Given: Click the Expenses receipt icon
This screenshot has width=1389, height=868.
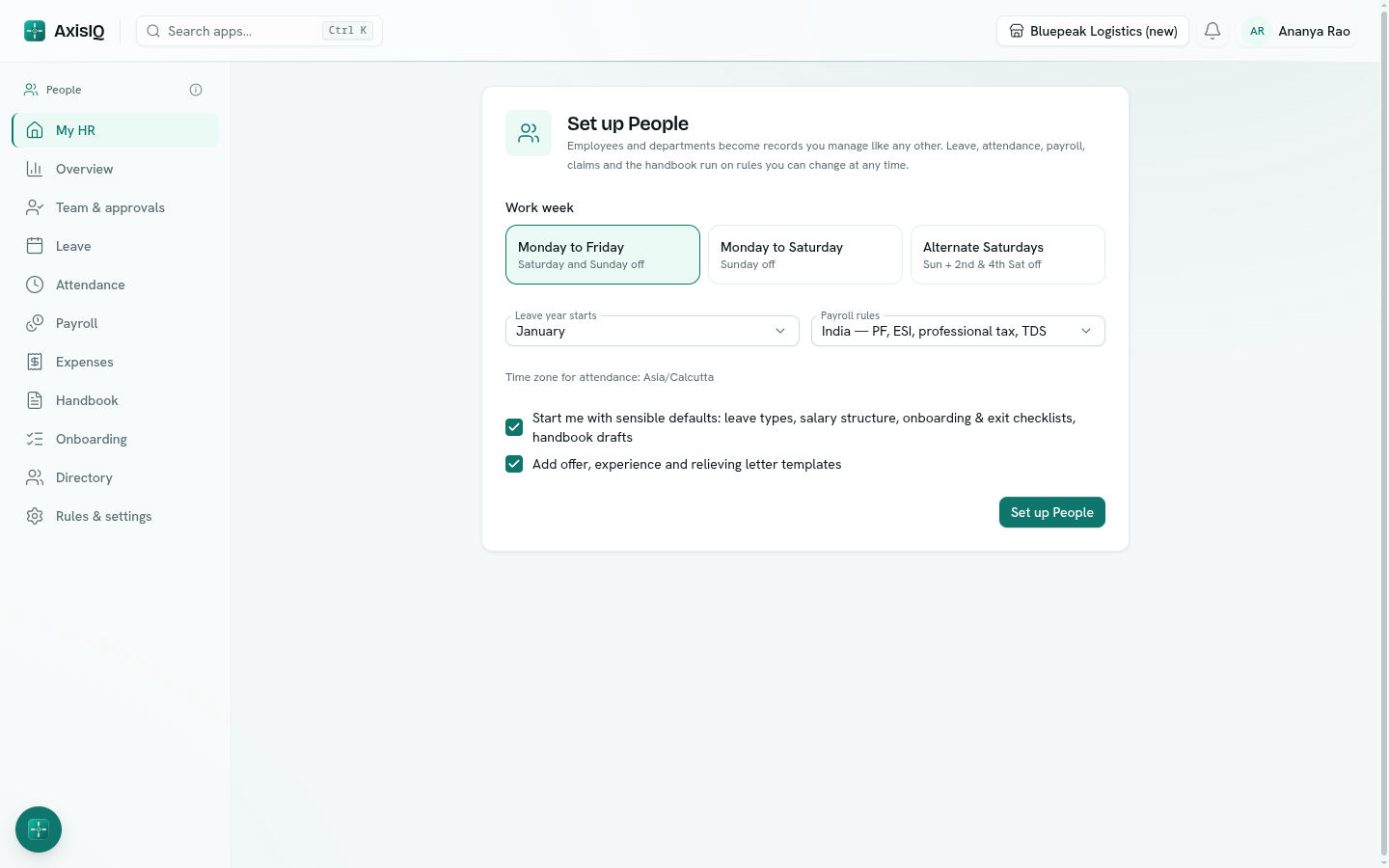Looking at the screenshot, I should pyautogui.click(x=35, y=362).
